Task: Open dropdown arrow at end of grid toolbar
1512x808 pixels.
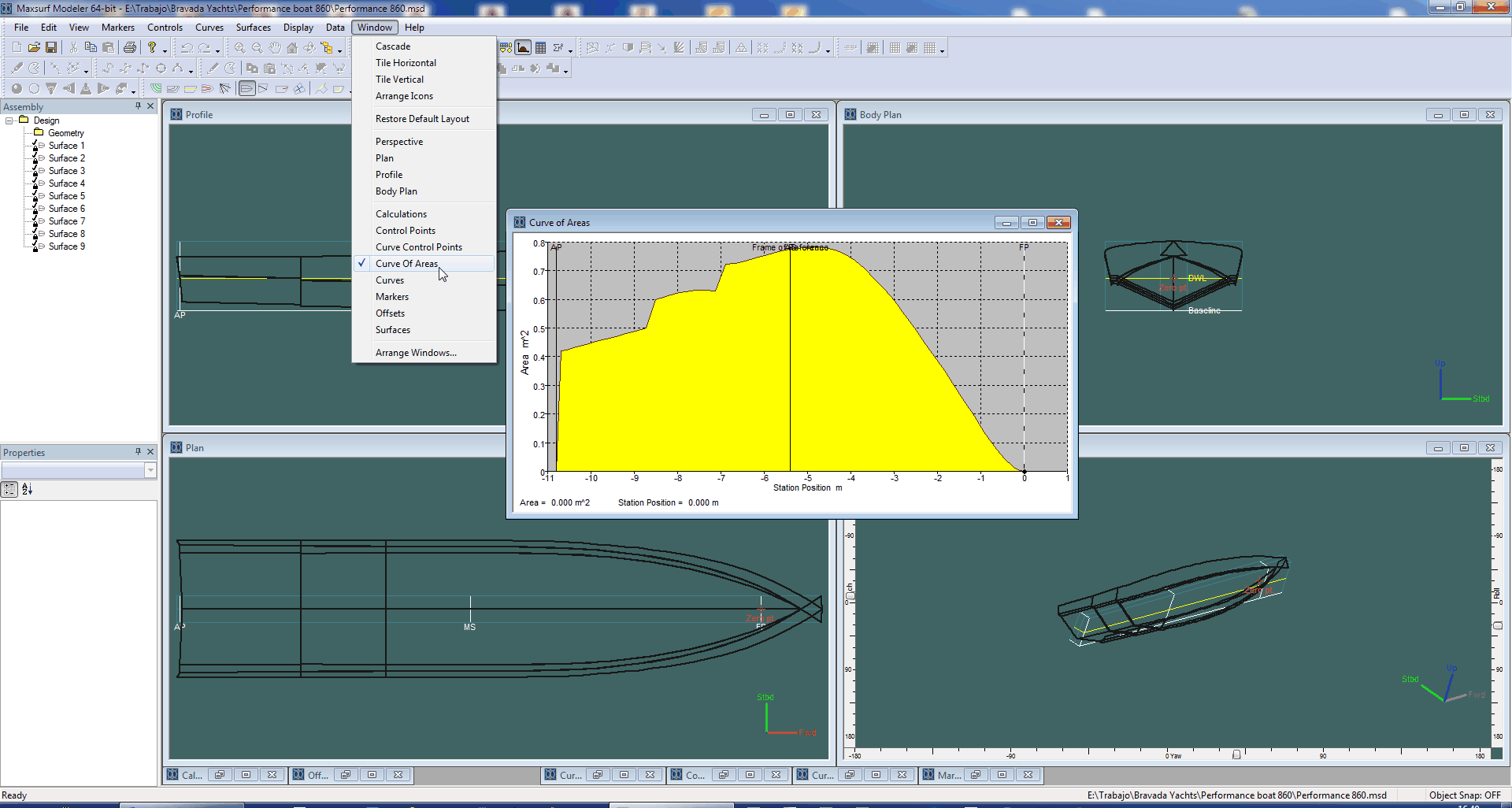Action: [x=942, y=50]
